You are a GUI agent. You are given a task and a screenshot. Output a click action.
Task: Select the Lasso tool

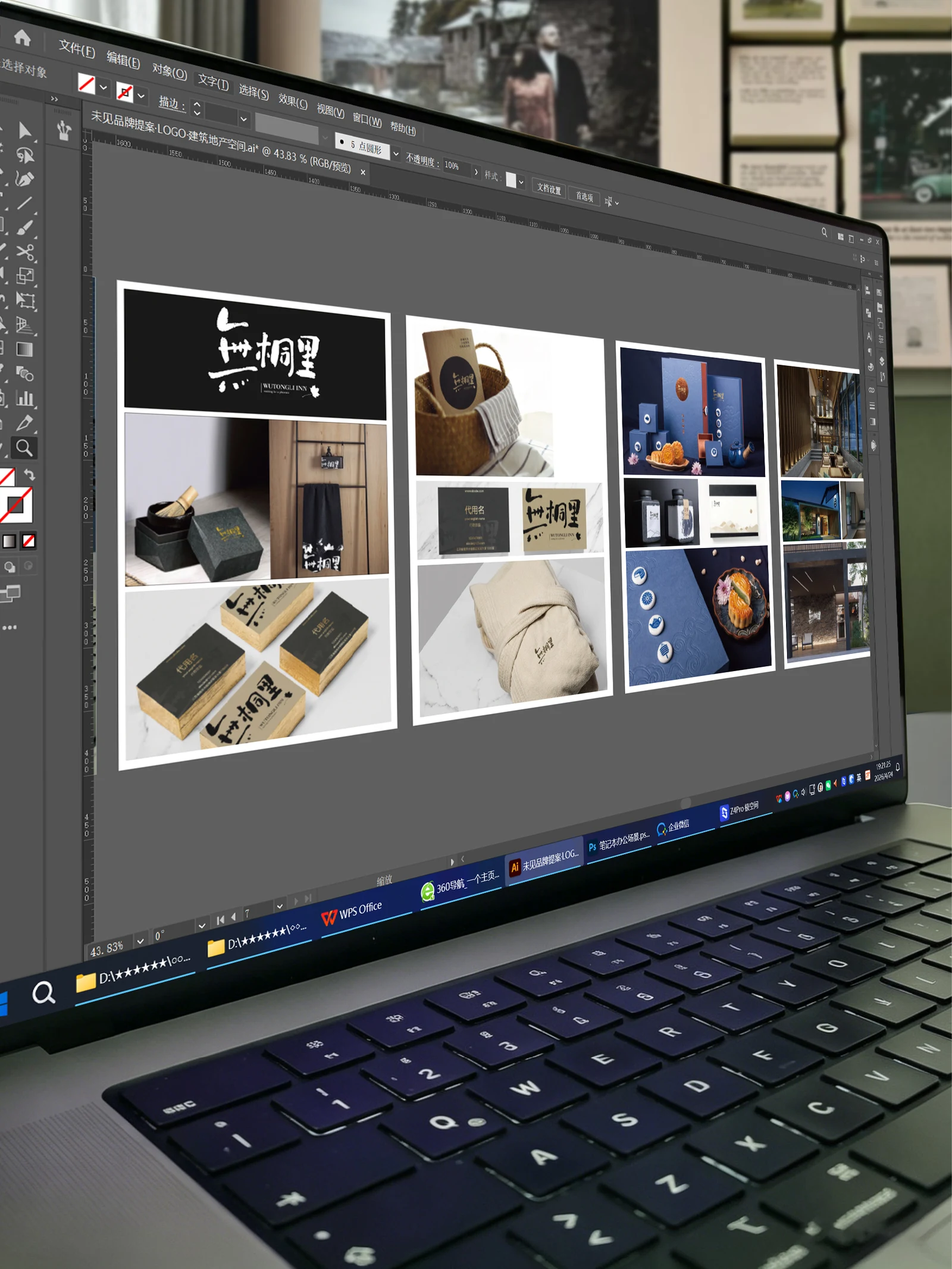pyautogui.click(x=25, y=155)
